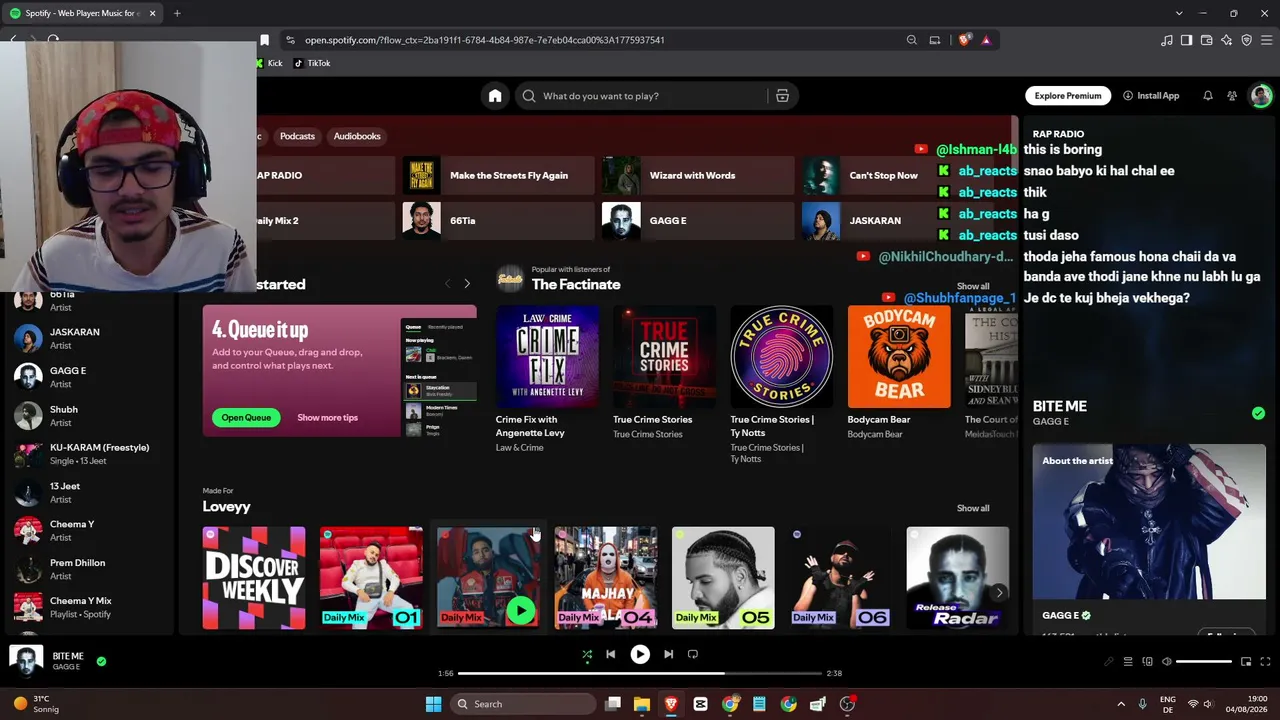1280x720 pixels.
Task: Click the browser address bar URL
Action: 485,40
